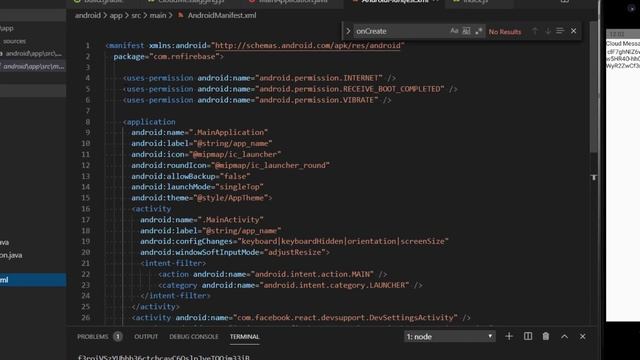Screen dimensions: 640x360
Task: Toggle Find in Selection icon
Action: (x=560, y=31)
